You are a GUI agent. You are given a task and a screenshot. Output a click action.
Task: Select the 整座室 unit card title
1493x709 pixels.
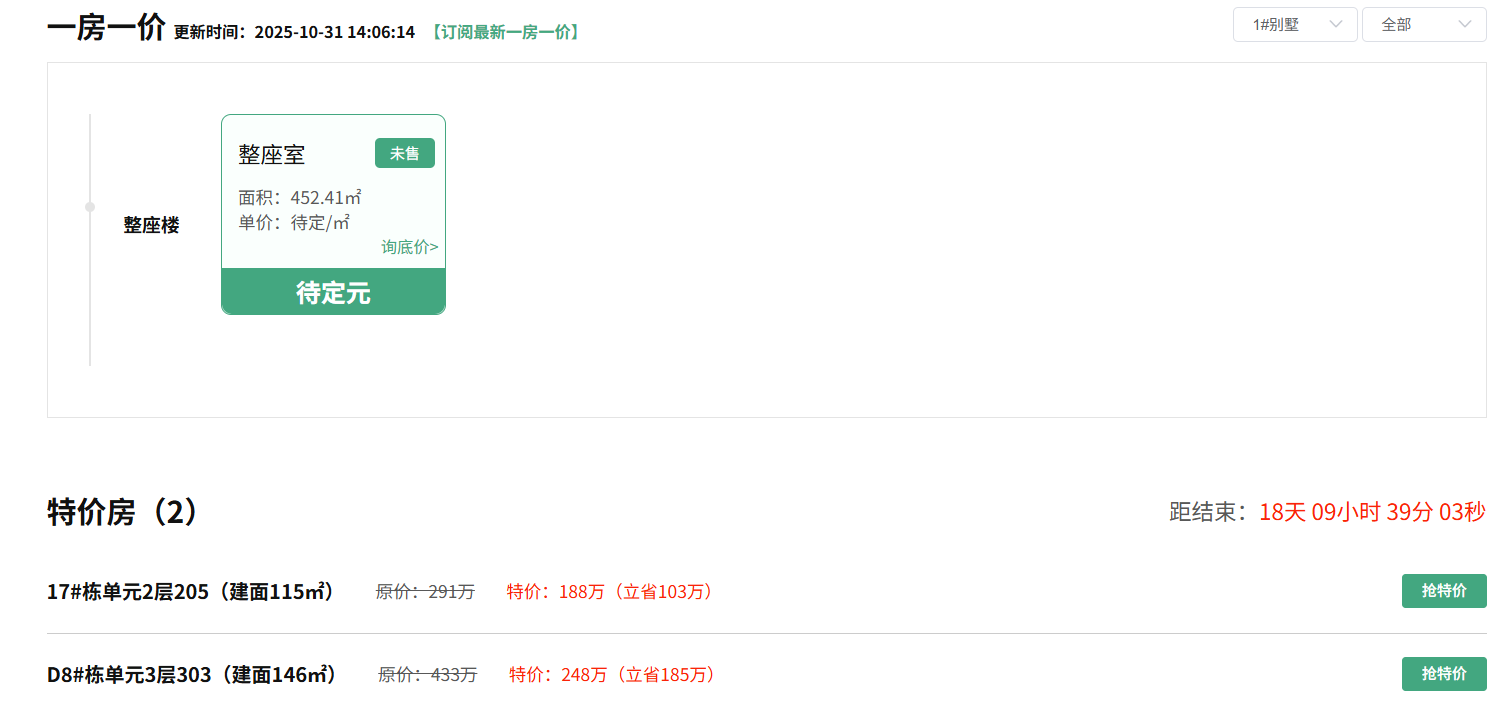(x=271, y=155)
